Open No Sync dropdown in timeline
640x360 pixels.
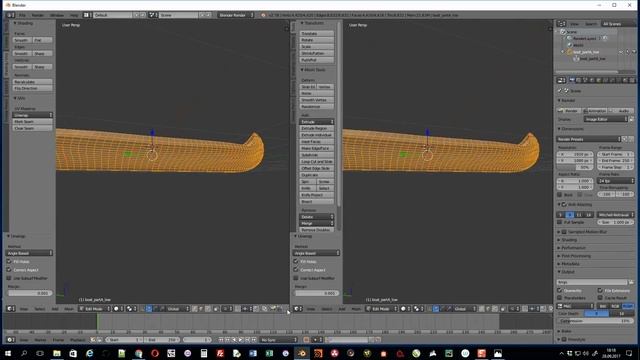click(x=278, y=340)
